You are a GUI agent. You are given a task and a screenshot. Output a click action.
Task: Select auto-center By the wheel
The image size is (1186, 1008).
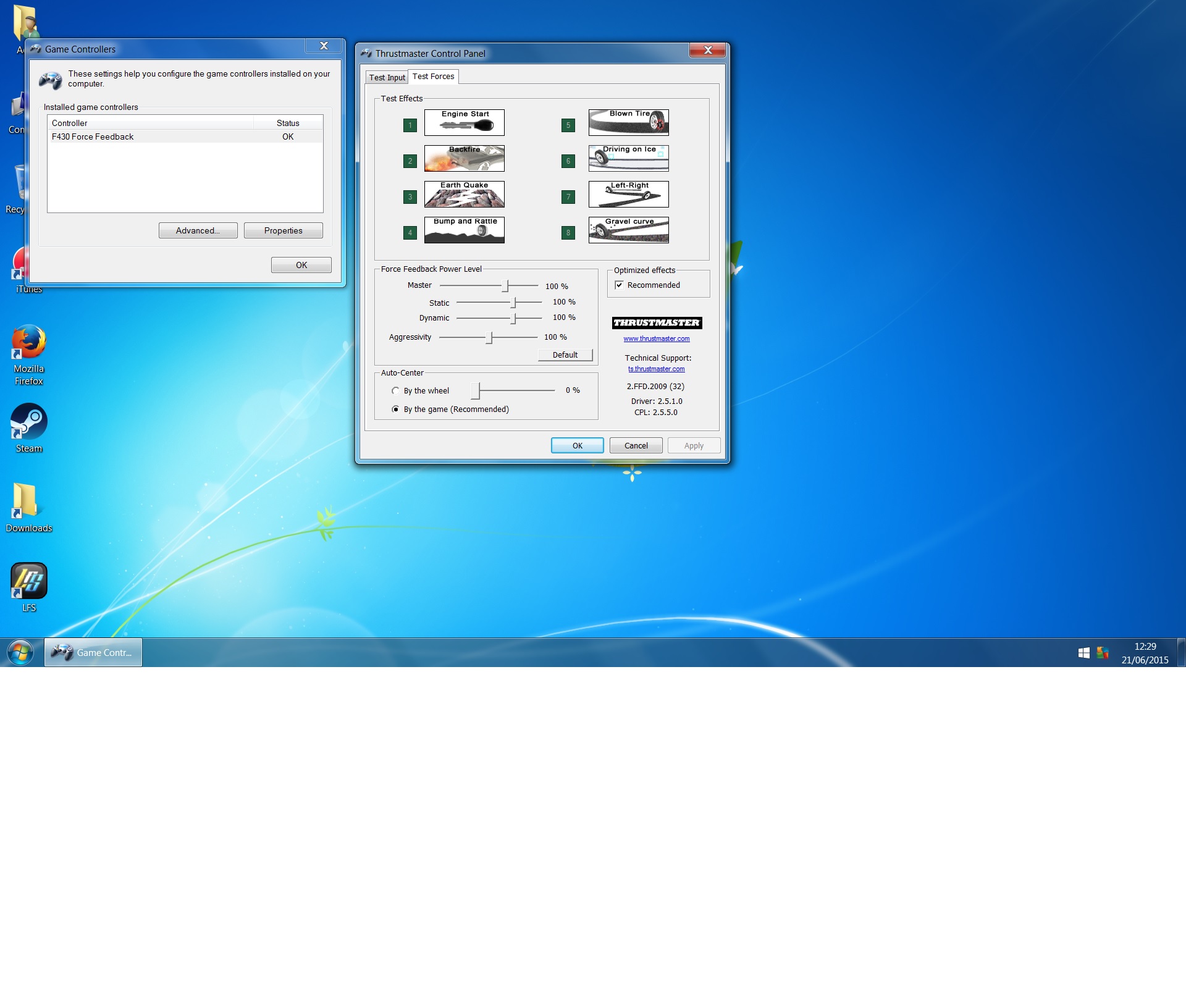tap(395, 390)
